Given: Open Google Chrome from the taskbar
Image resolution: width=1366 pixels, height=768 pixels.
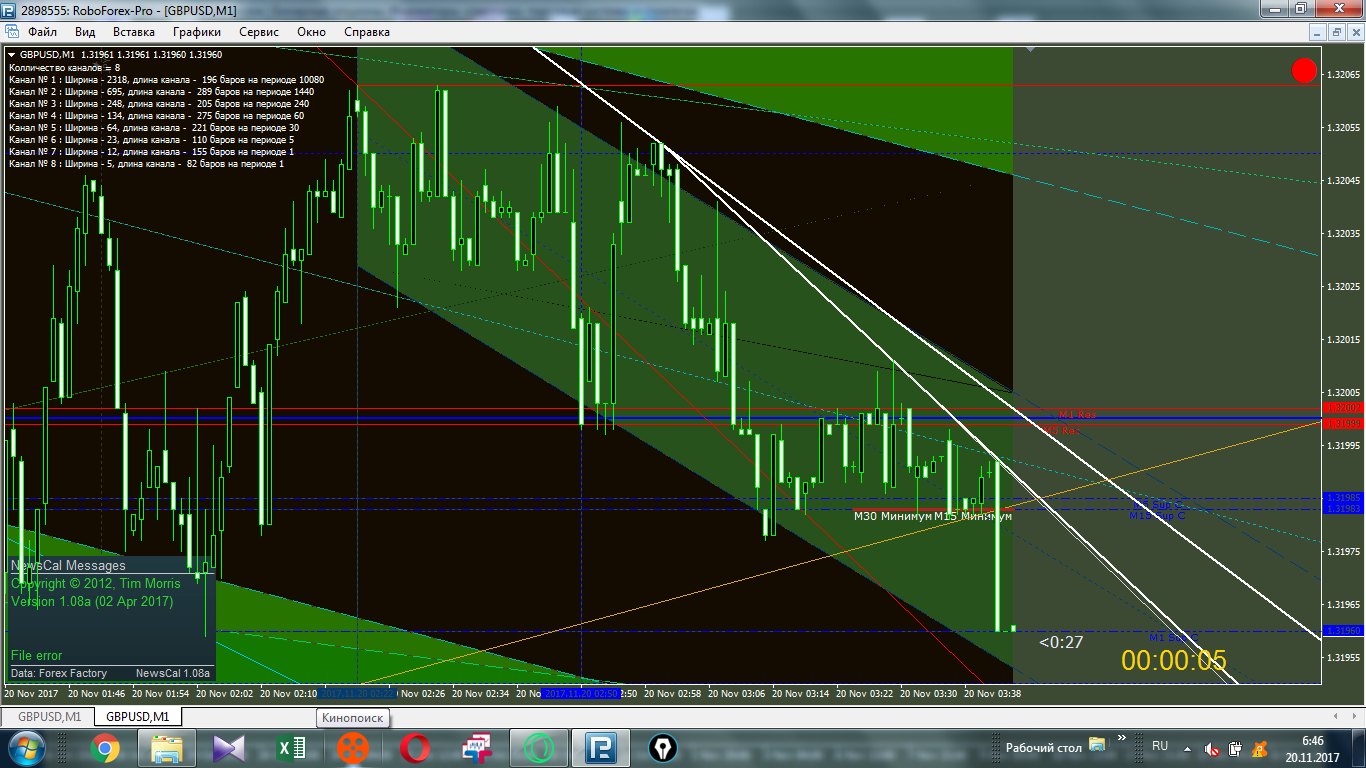Looking at the screenshot, I should [105, 747].
